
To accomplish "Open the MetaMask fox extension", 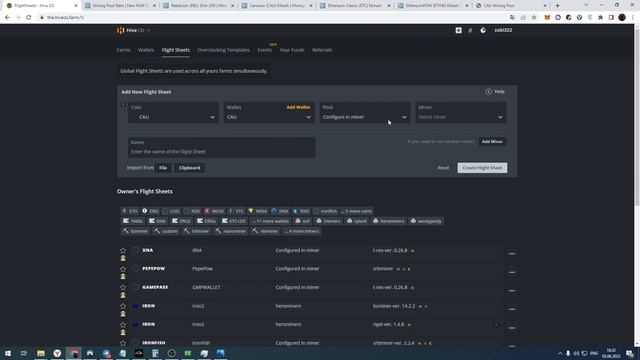I will click(x=547, y=18).
